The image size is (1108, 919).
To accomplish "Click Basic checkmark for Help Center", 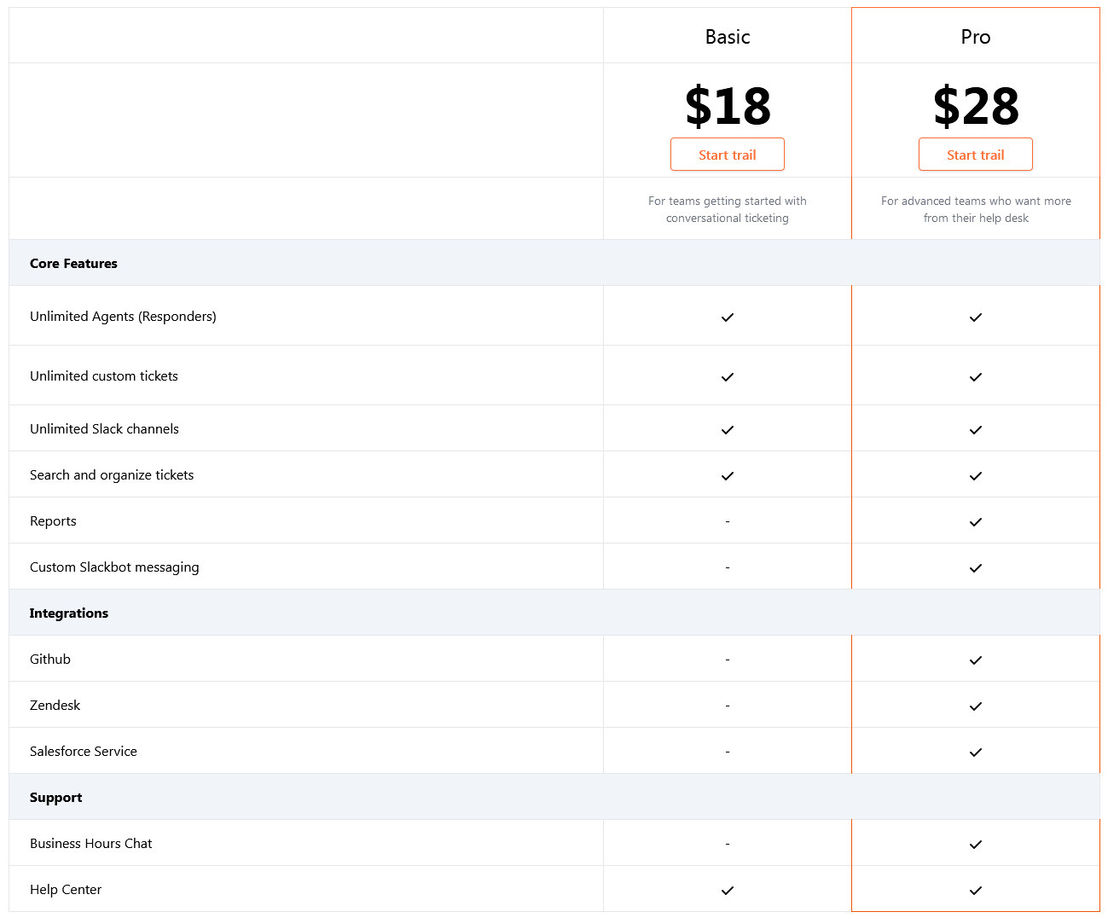I will tap(727, 890).
